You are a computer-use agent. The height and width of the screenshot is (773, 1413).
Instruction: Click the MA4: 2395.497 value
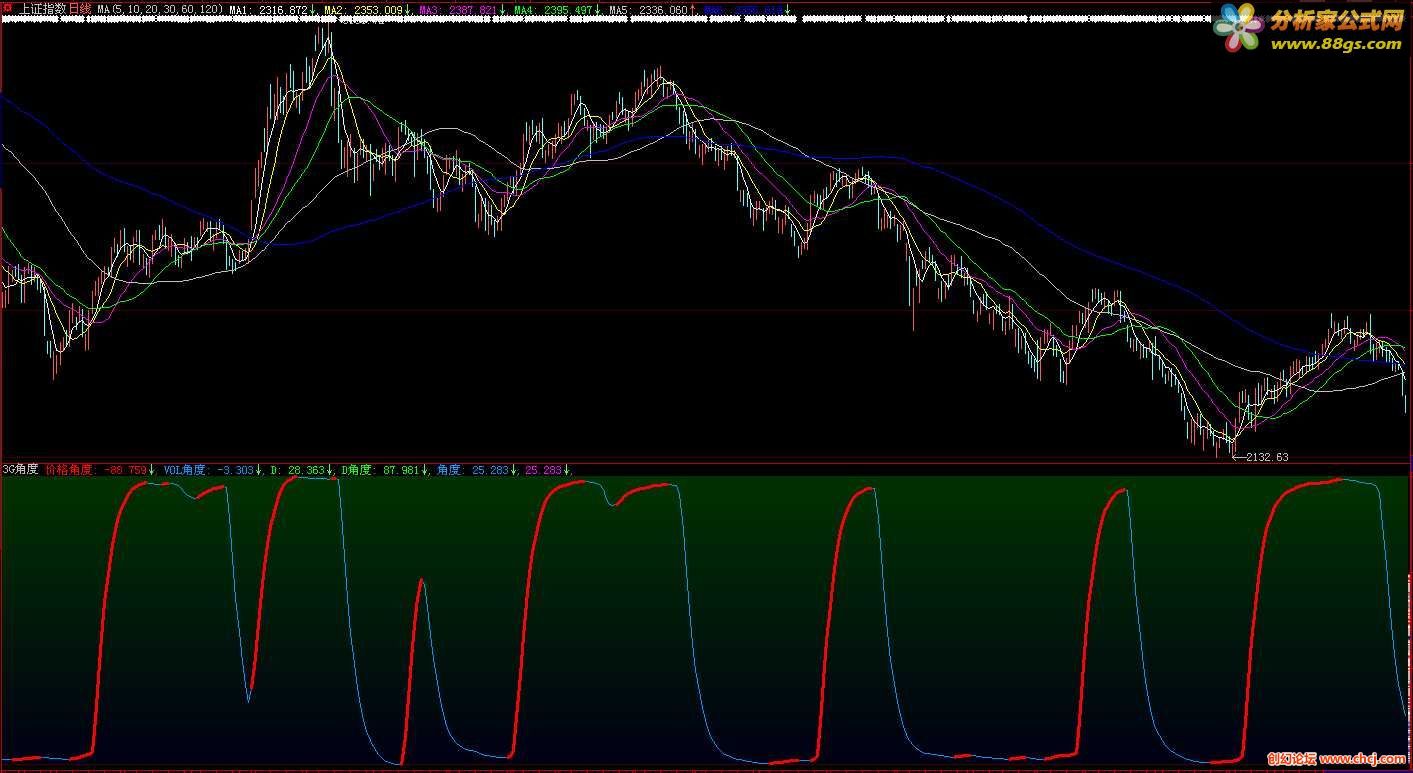555,10
